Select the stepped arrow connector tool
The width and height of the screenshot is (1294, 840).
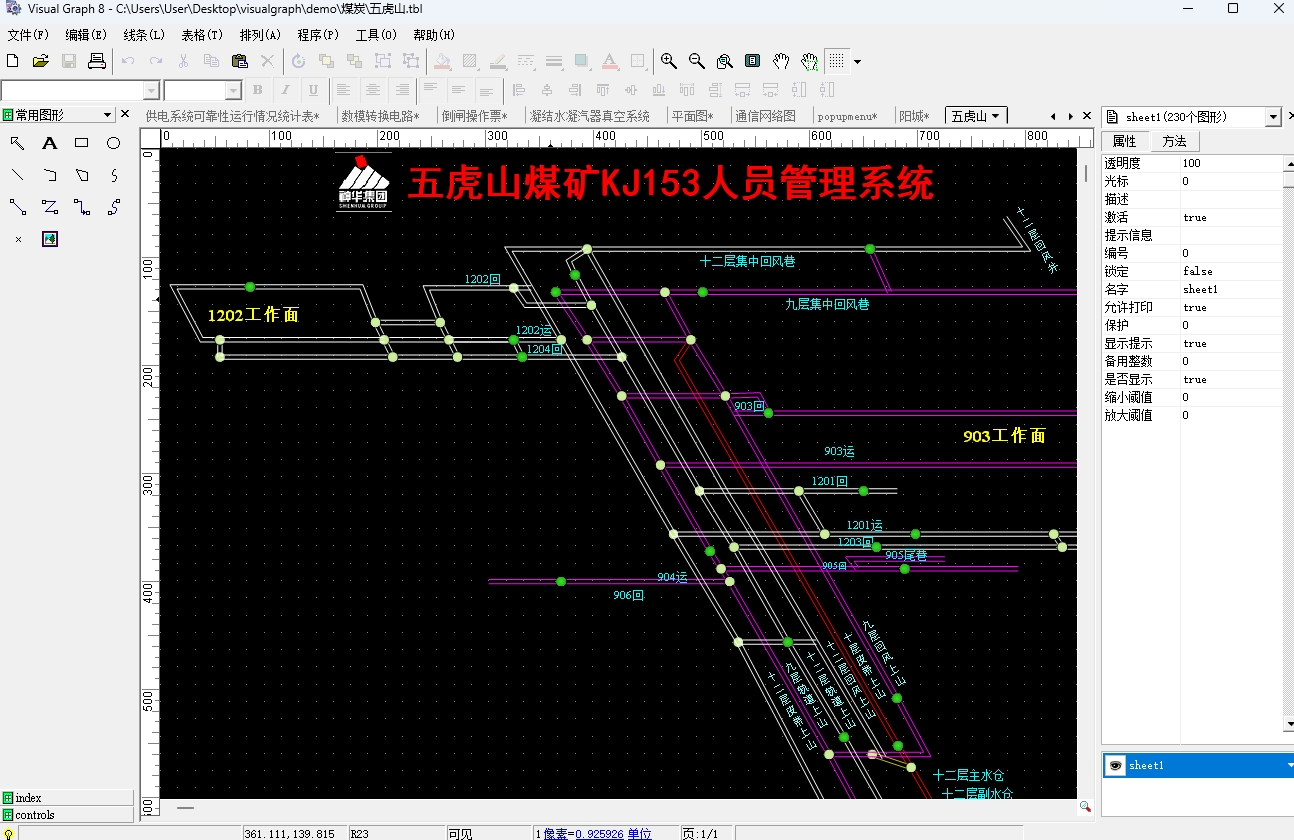82,207
